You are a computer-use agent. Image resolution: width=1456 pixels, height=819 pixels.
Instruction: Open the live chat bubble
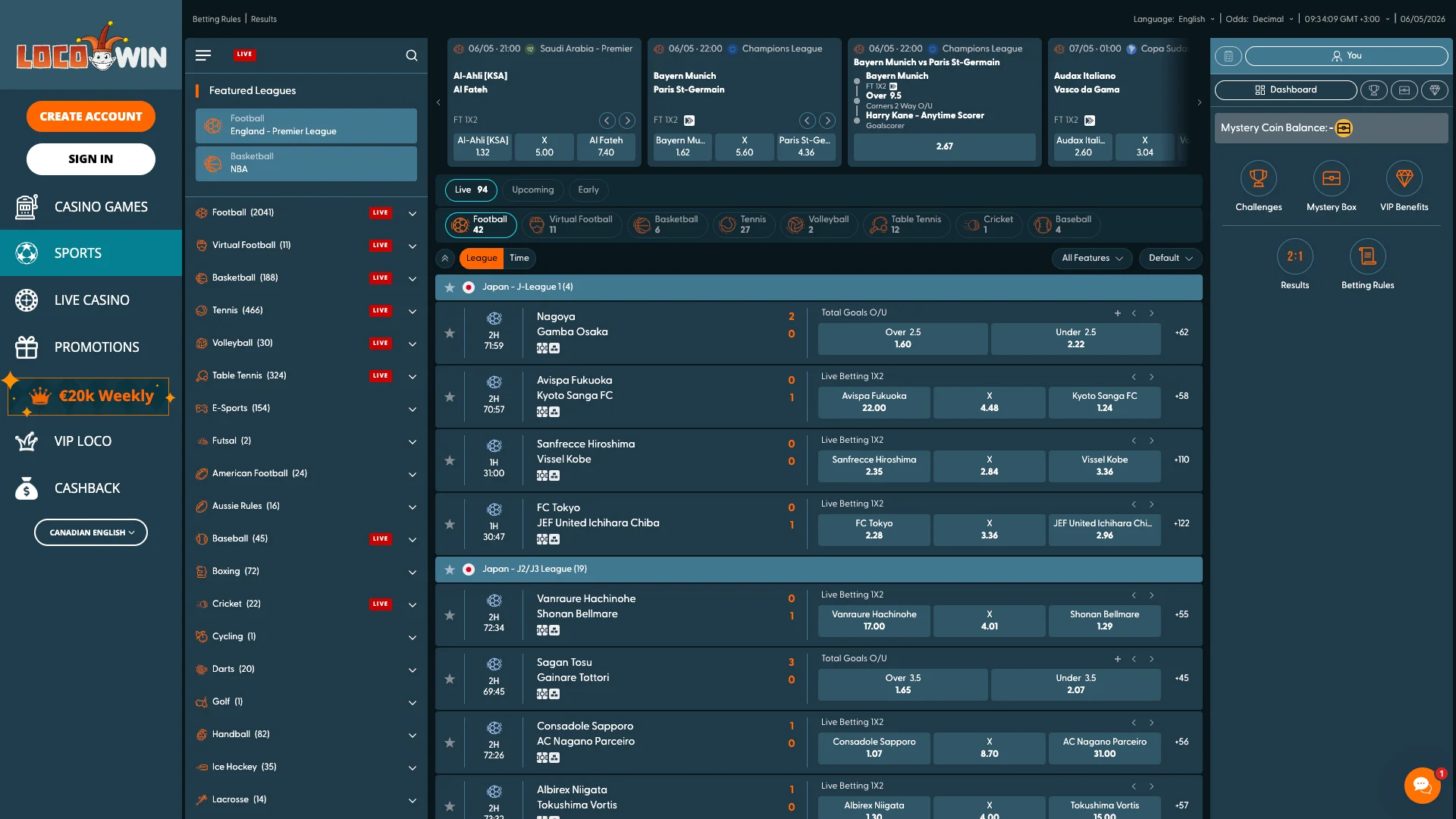tap(1423, 785)
